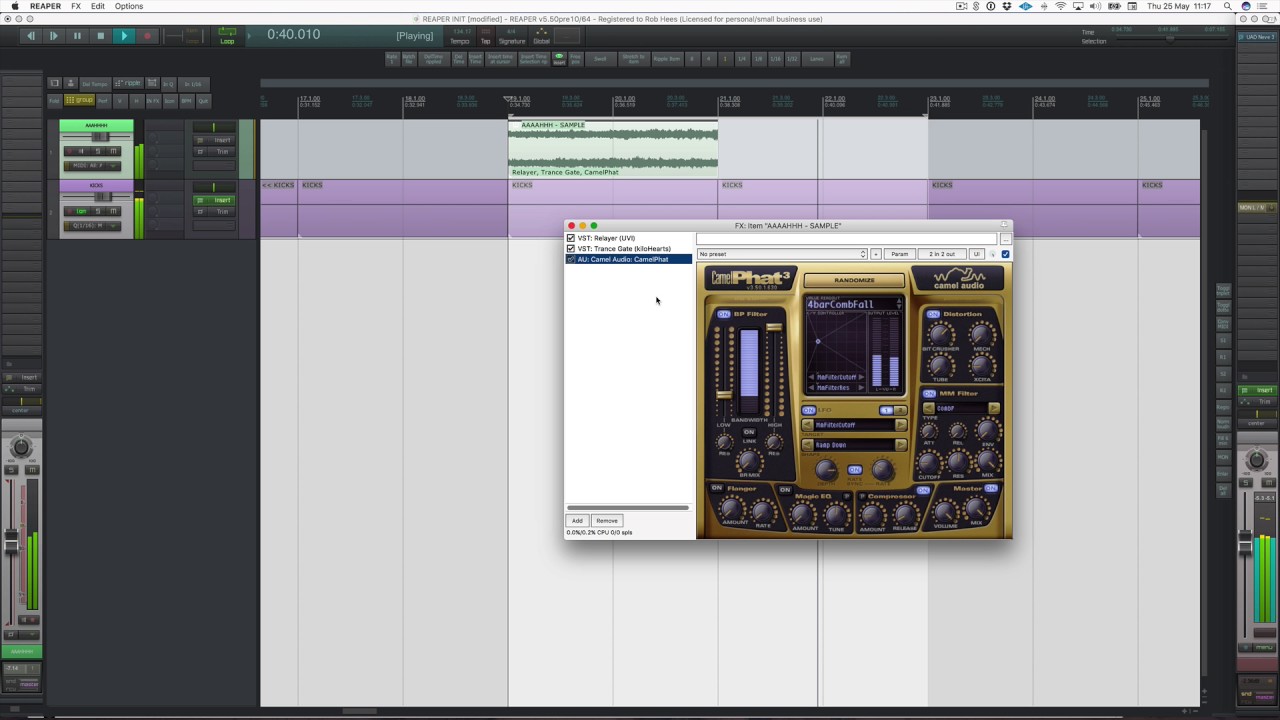Click the BPM toolbar button
This screenshot has width=1280, height=720.
[186, 101]
